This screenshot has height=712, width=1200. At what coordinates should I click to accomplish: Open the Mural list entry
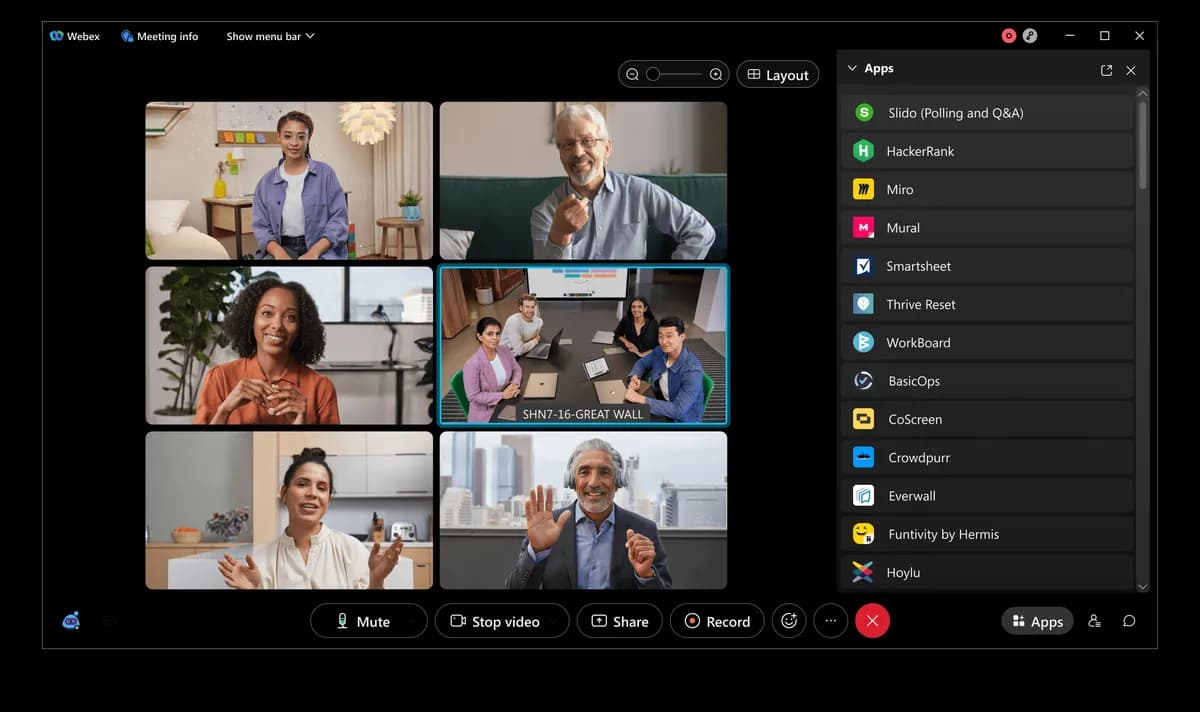click(987, 228)
